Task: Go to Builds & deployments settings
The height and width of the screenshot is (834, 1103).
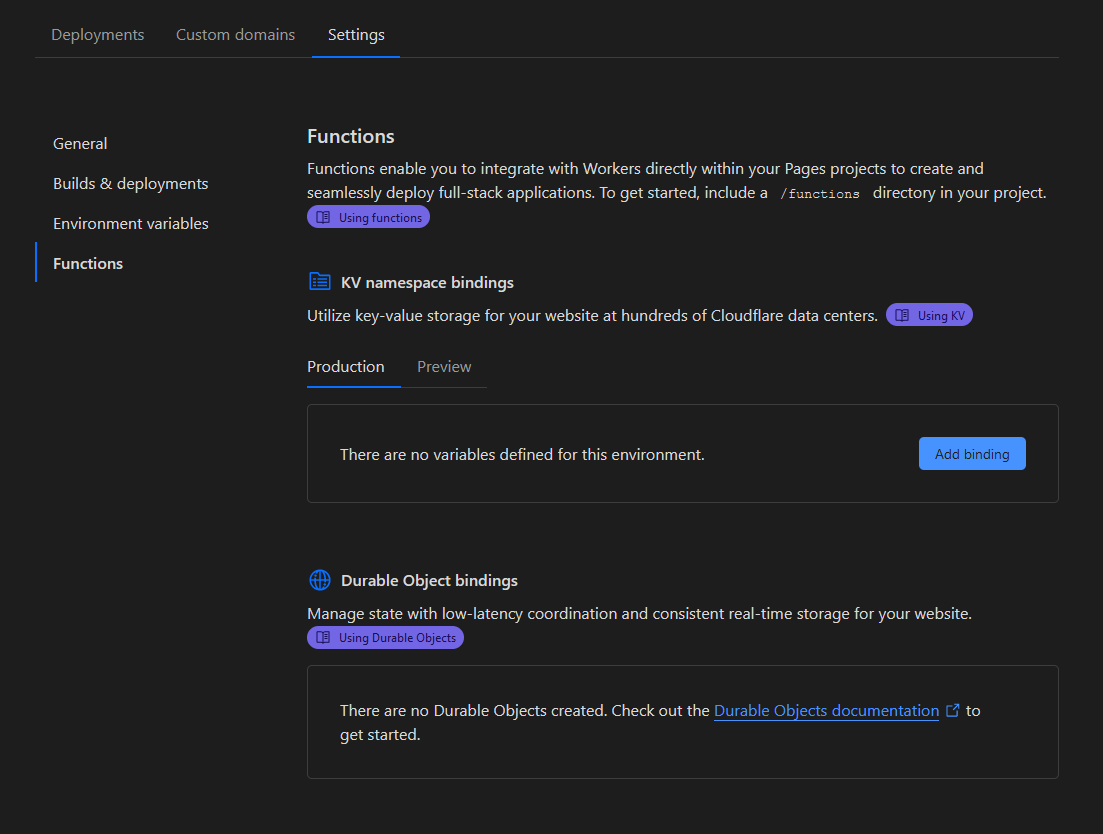Action: pos(130,184)
